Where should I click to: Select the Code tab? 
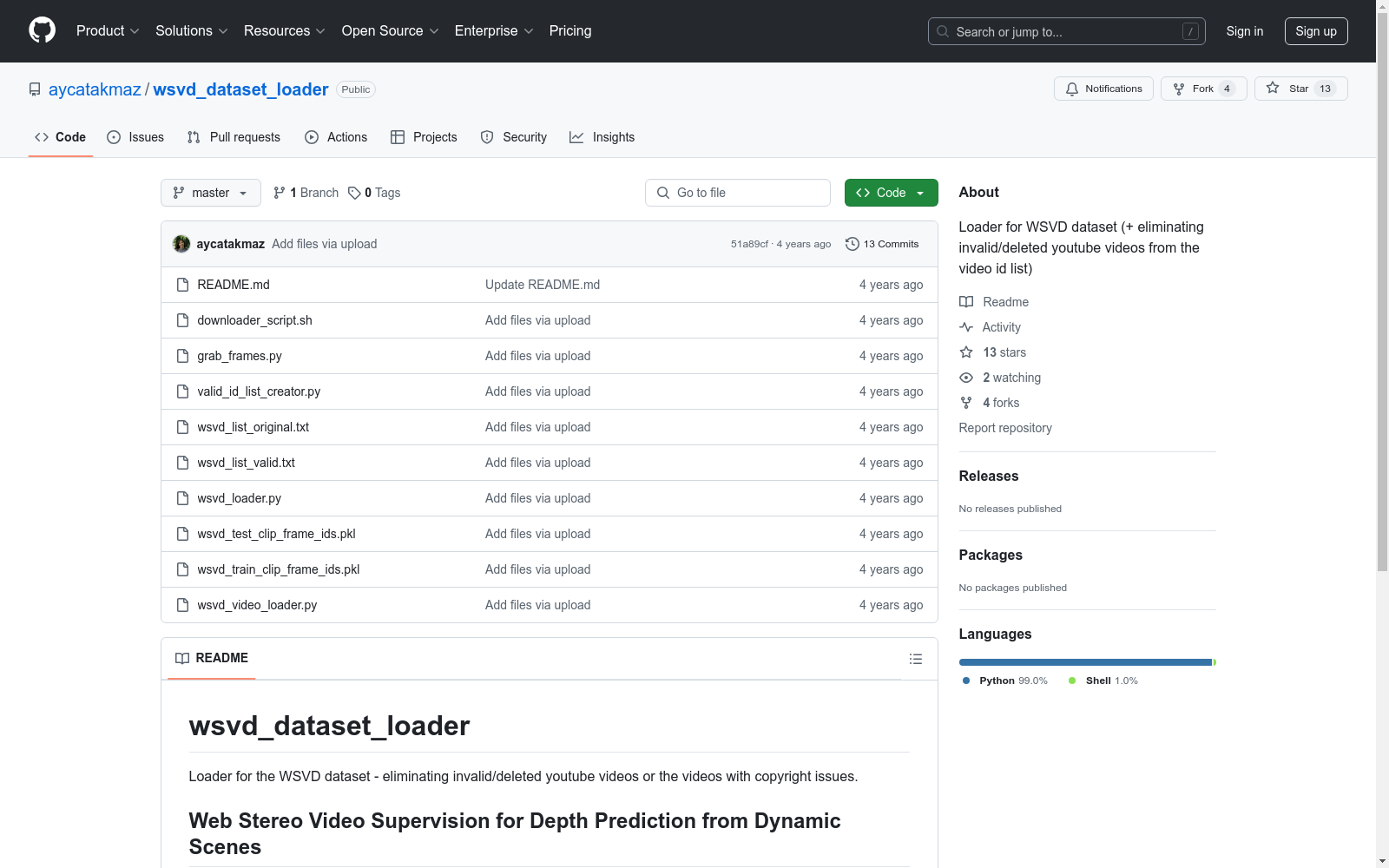click(61, 137)
